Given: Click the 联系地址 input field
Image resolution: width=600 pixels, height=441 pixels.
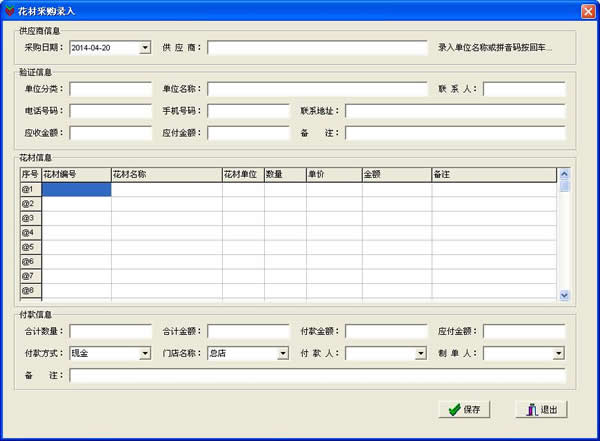Looking at the screenshot, I should click(x=455, y=111).
